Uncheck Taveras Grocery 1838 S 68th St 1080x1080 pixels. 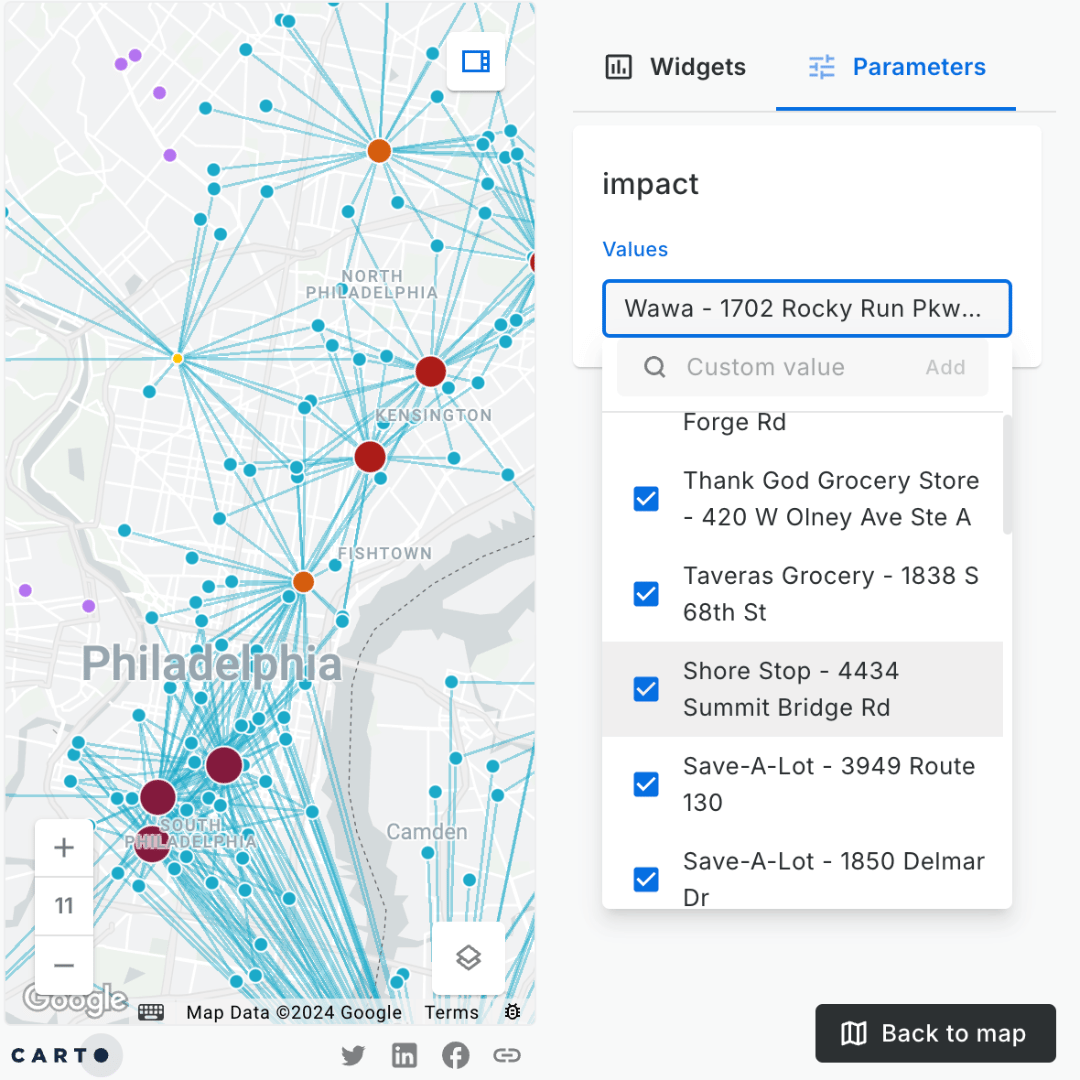(x=646, y=594)
